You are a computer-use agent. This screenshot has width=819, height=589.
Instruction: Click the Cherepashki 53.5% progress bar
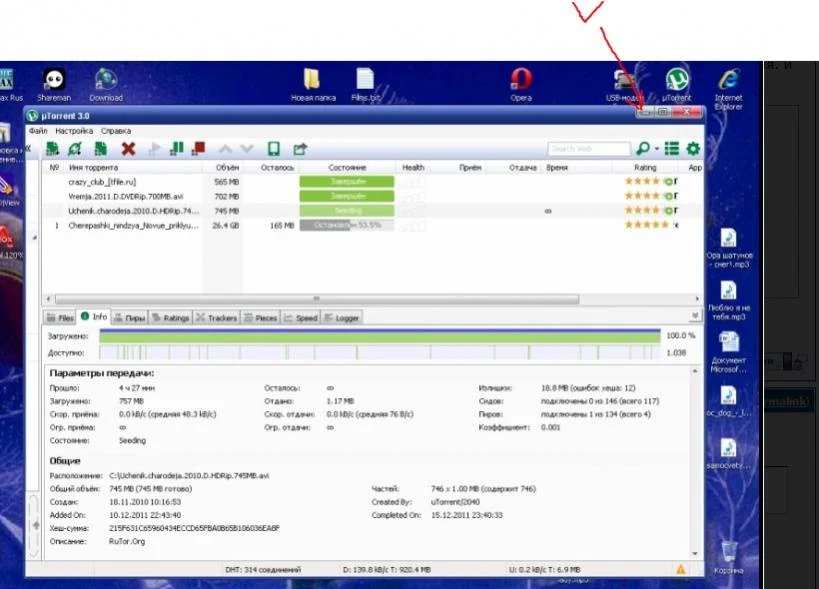pos(347,226)
